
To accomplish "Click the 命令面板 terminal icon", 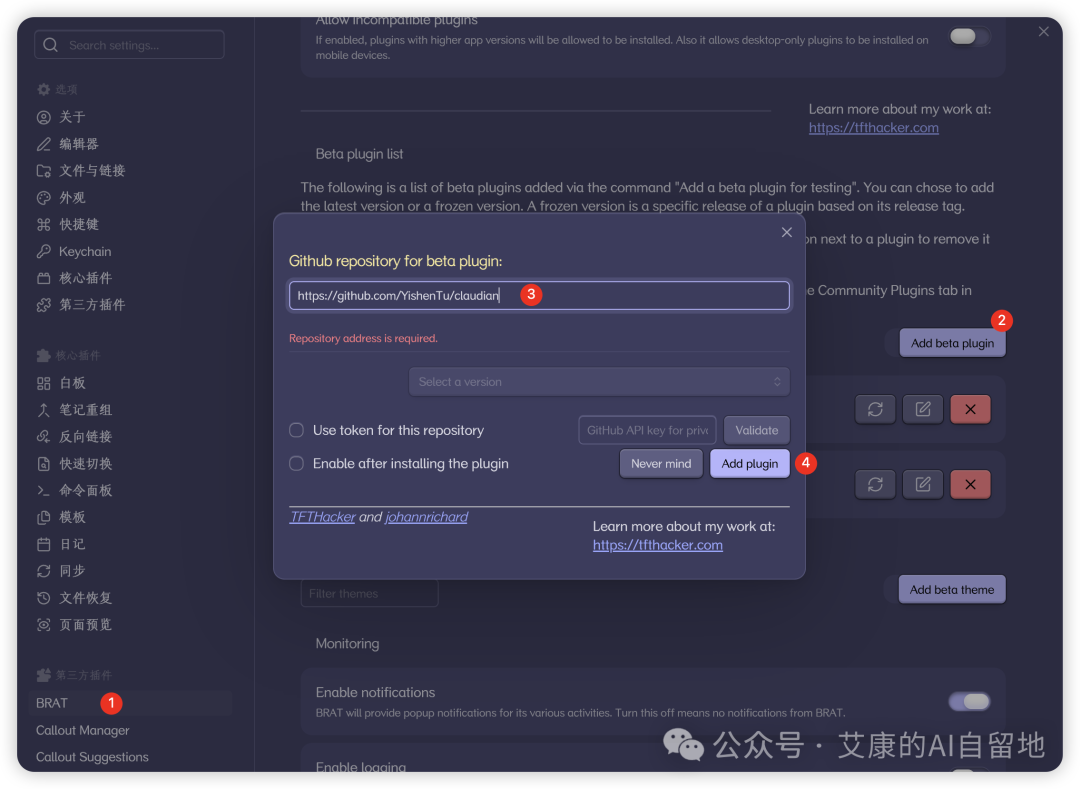I will tap(43, 491).
